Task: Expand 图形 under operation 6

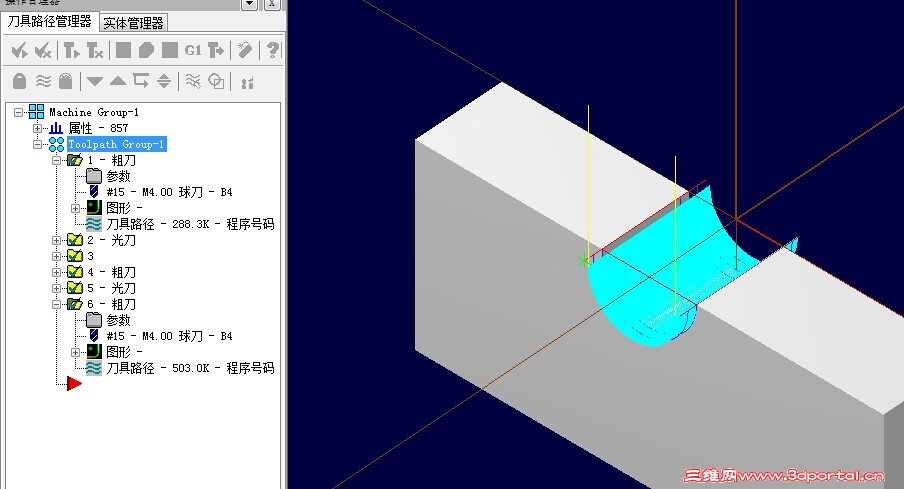Action: coord(75,352)
